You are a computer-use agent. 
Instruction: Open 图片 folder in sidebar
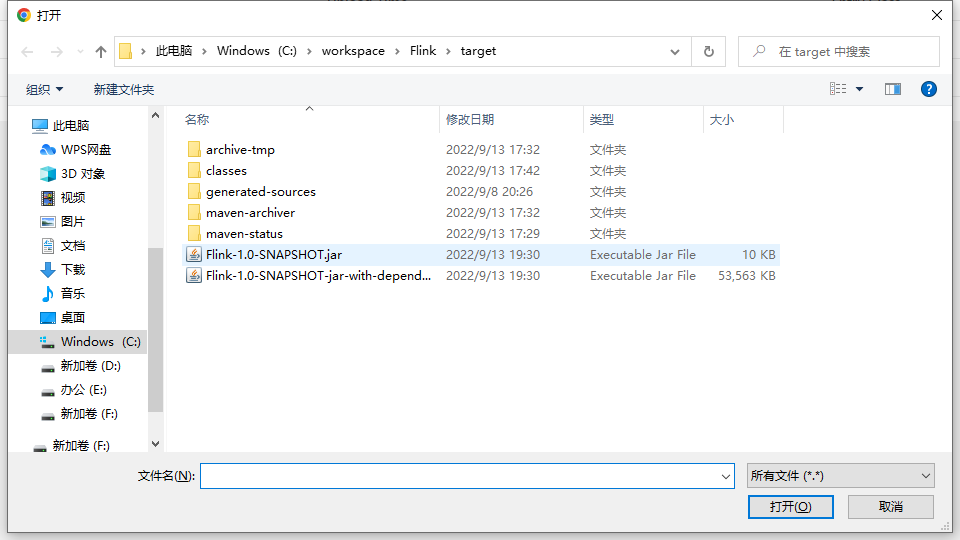click(x=73, y=222)
